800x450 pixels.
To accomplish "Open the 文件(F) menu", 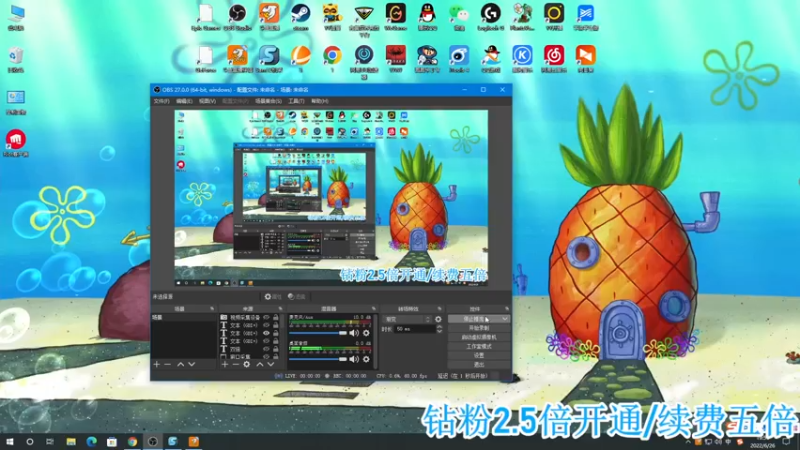I will [162, 101].
